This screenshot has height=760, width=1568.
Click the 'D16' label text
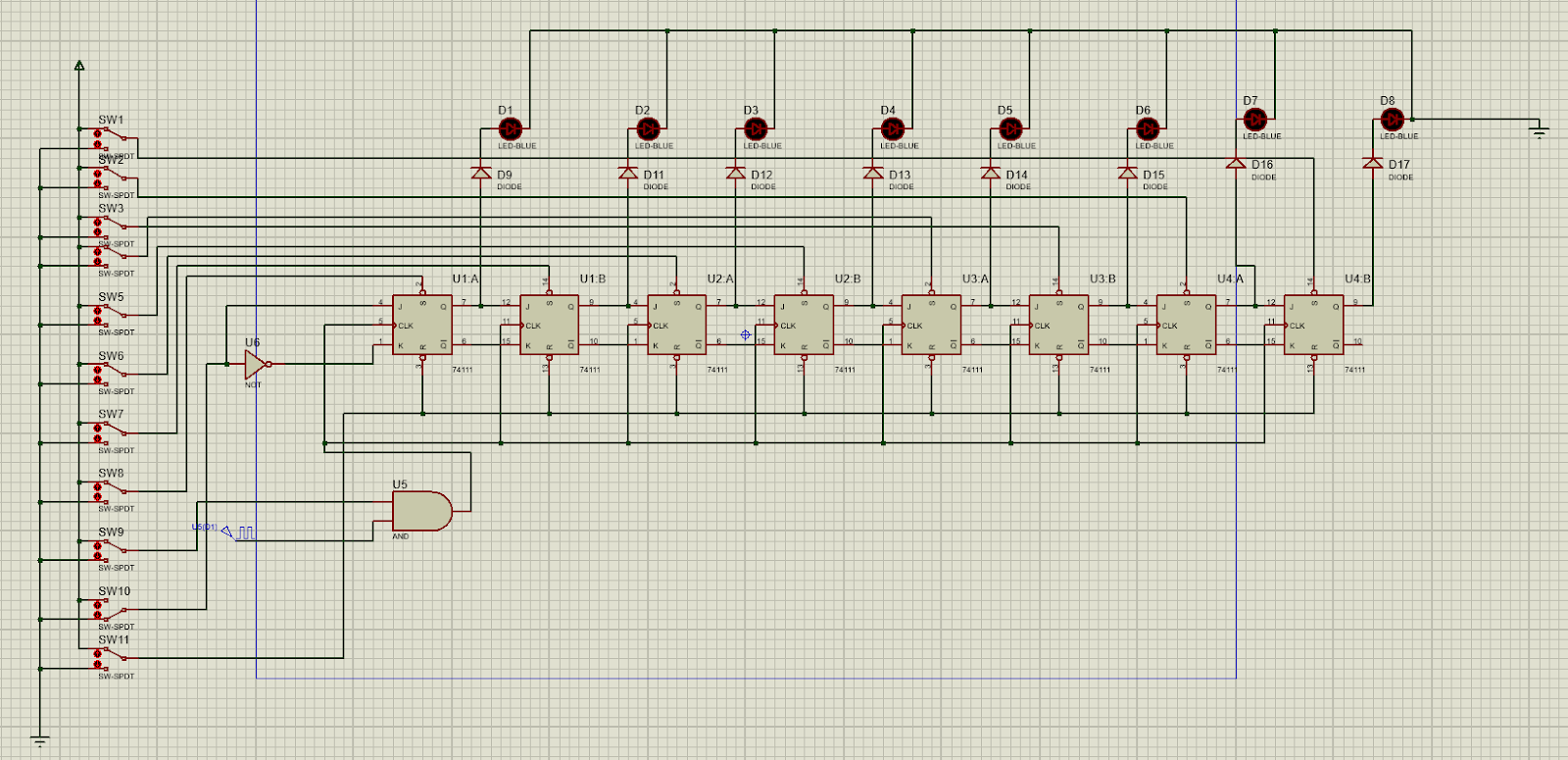[1262, 165]
